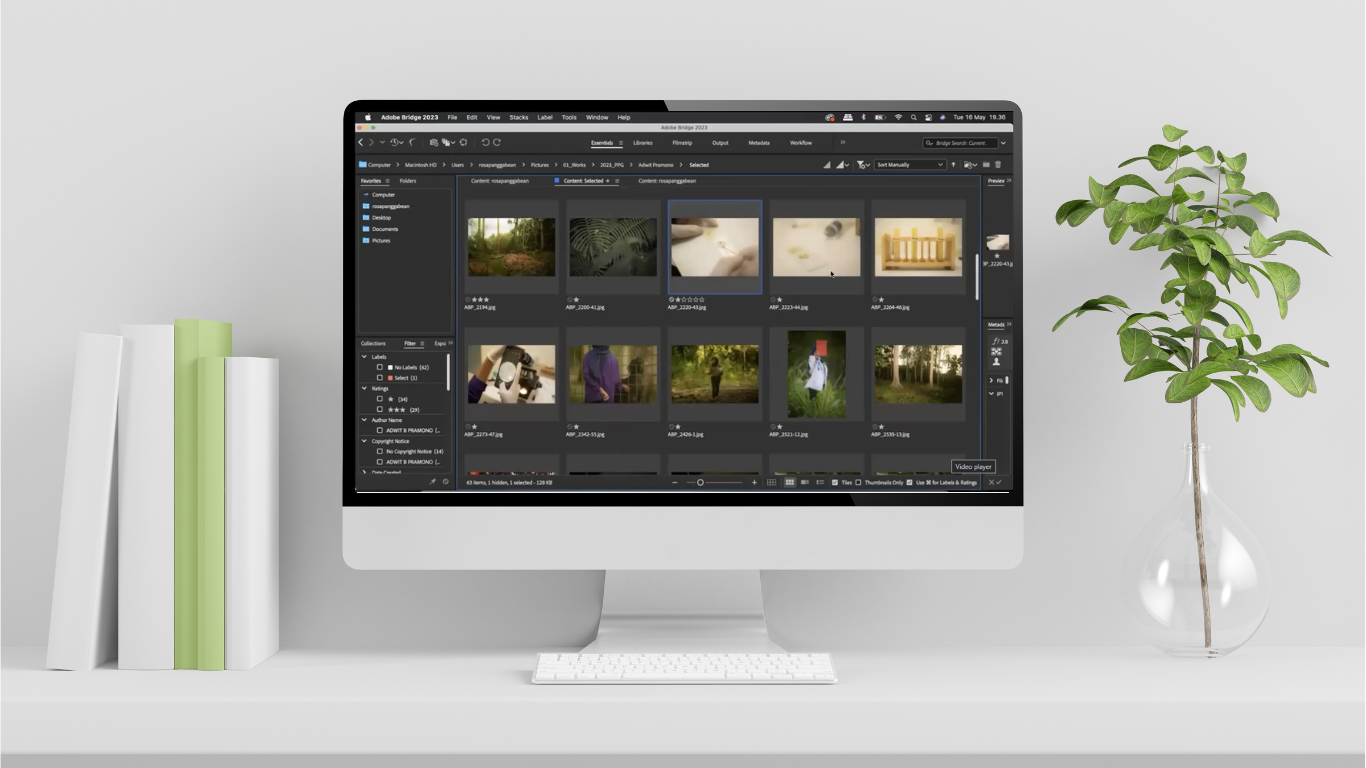Rotate image counterclockwise
This screenshot has height=768, width=1366.
(x=486, y=143)
